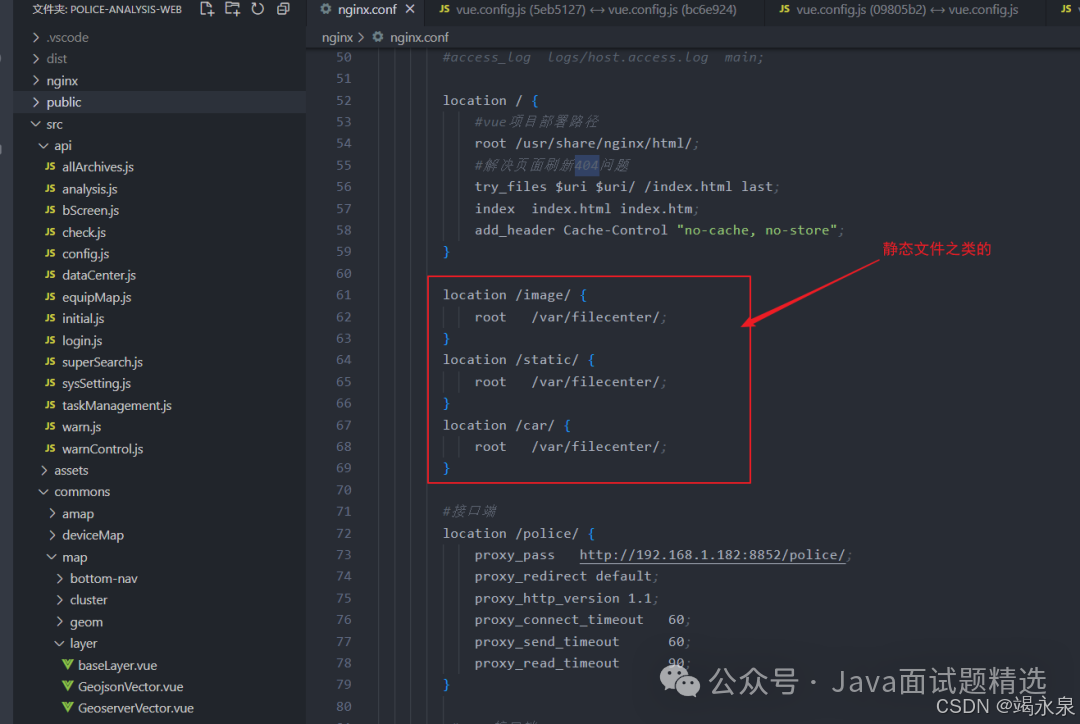
Task: Refresh the explorer with the refresh icon
Action: [x=258, y=9]
